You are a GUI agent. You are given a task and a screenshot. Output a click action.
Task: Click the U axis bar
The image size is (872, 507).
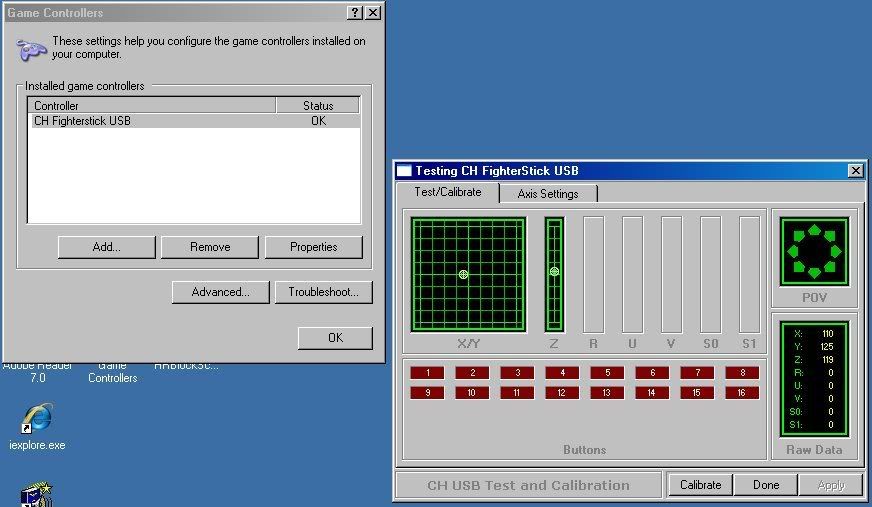click(632, 275)
